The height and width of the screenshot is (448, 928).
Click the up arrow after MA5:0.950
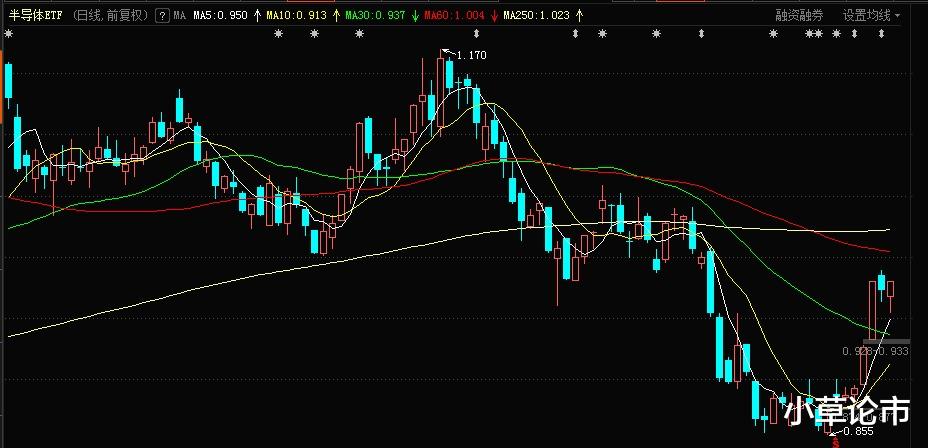tap(257, 16)
